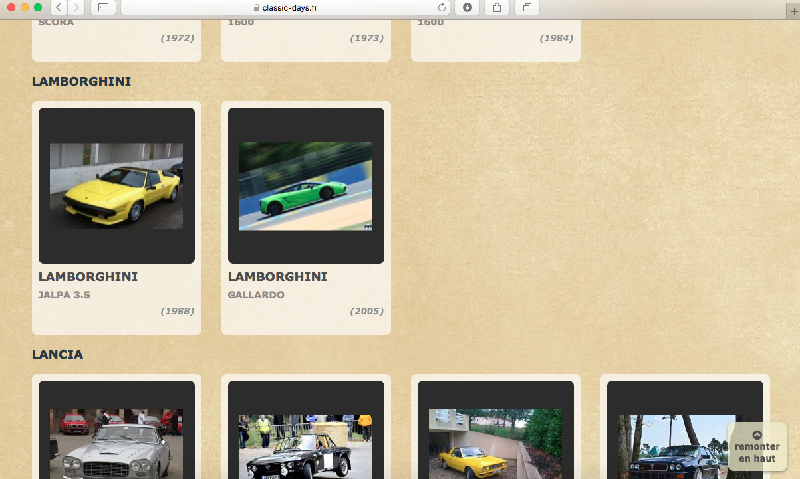
Task: Click the LANCIA section heading
Action: pyautogui.click(x=58, y=355)
